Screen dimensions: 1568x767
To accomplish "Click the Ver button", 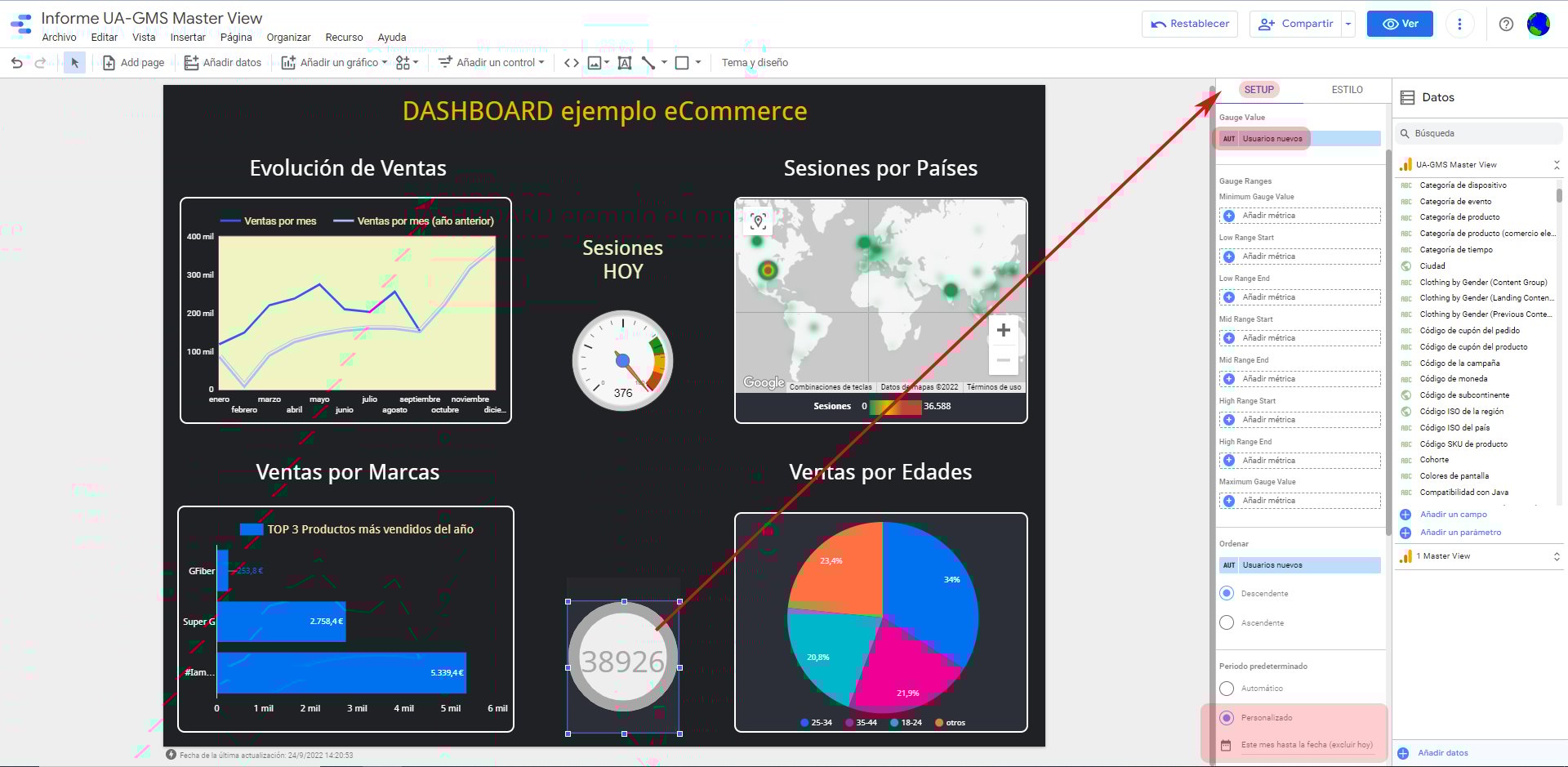I will 1400,24.
